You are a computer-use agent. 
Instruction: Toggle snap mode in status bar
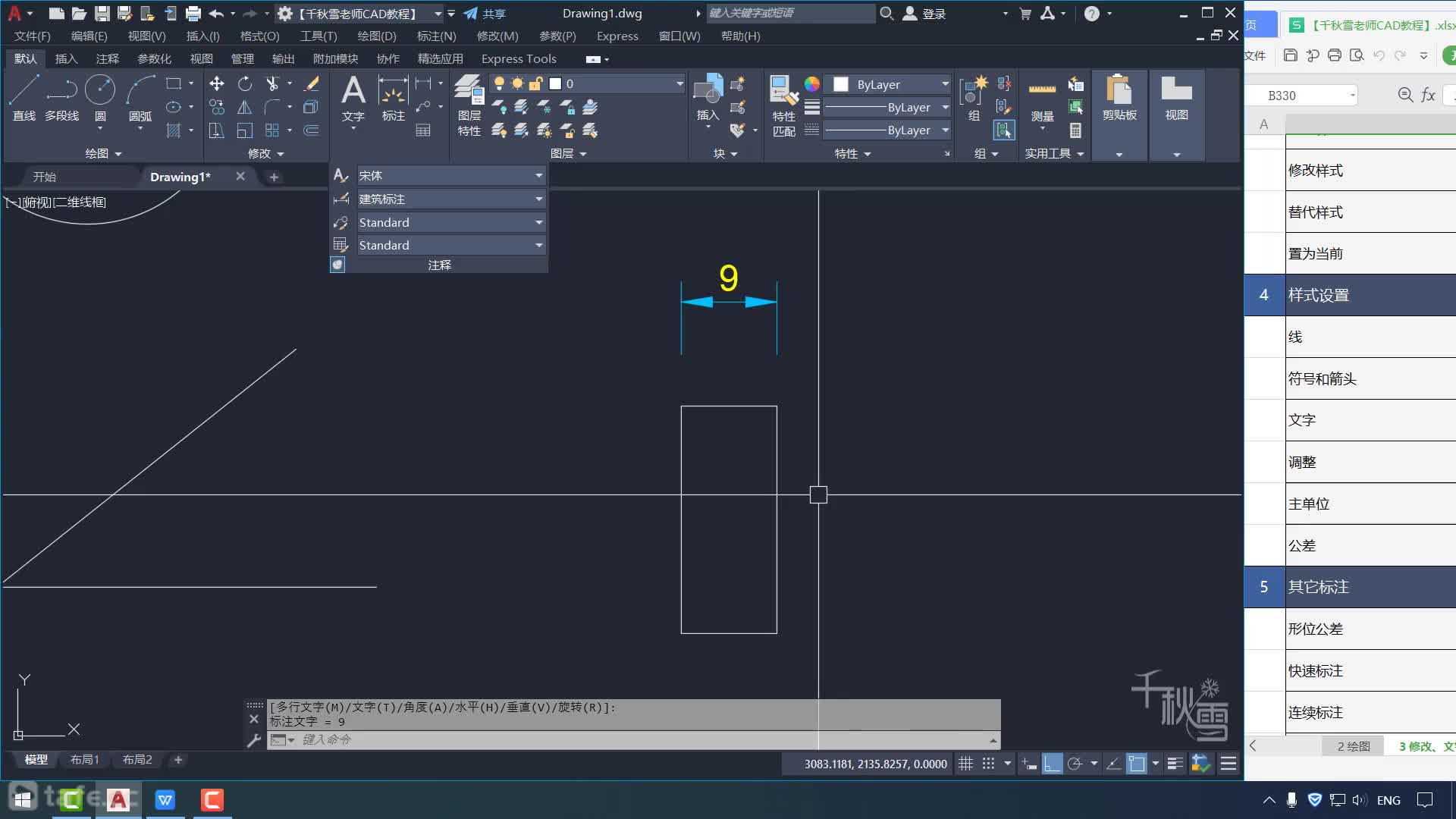pyautogui.click(x=988, y=764)
